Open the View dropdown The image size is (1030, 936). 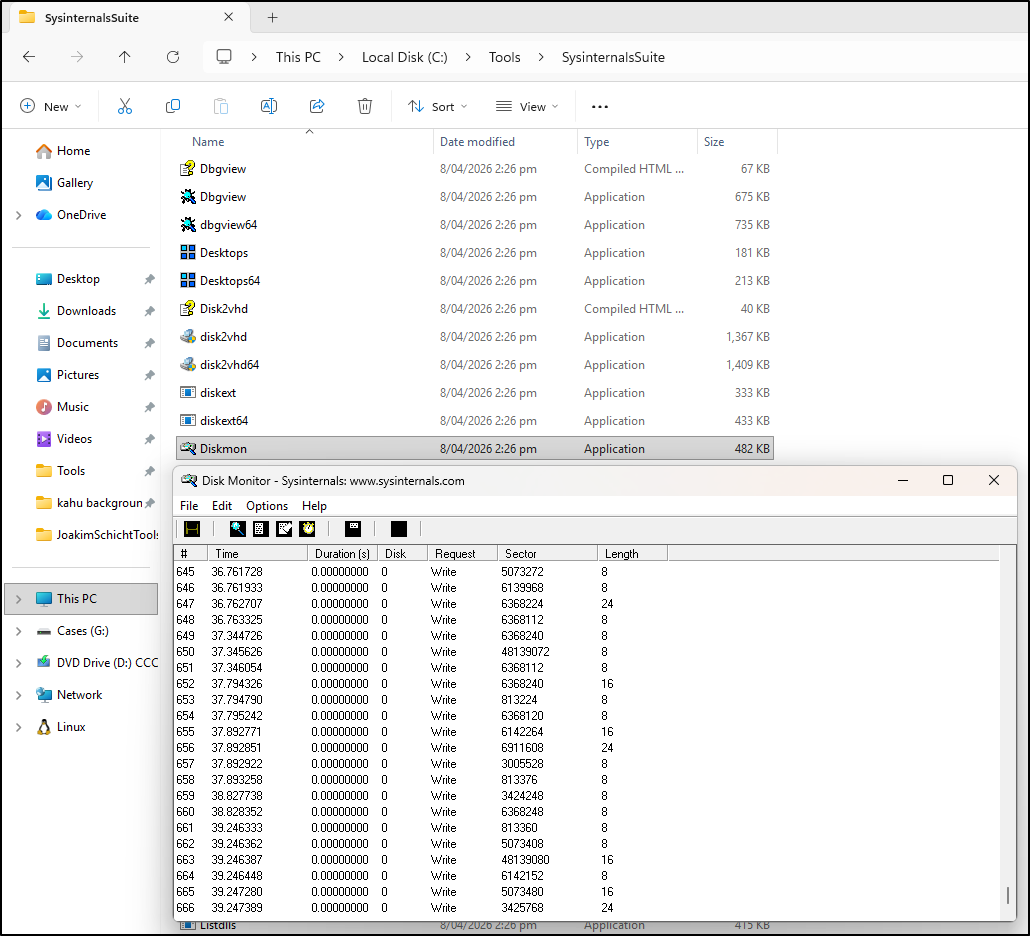pyautogui.click(x=527, y=106)
